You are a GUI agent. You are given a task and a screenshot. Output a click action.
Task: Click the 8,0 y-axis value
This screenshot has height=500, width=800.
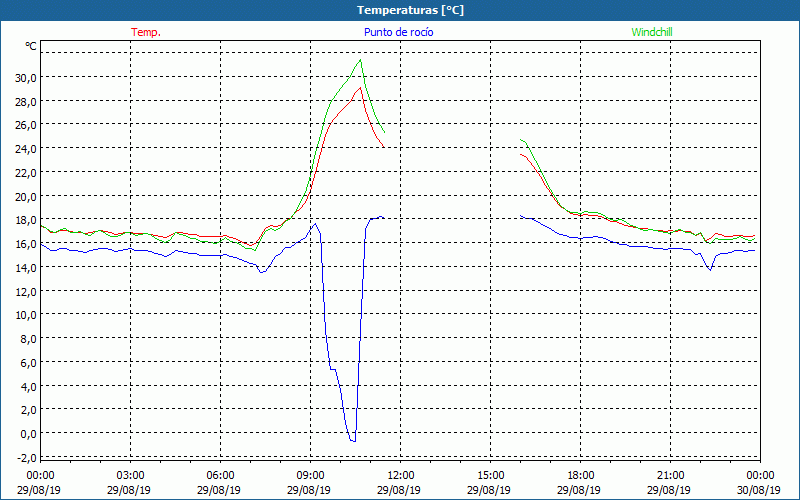[29, 339]
